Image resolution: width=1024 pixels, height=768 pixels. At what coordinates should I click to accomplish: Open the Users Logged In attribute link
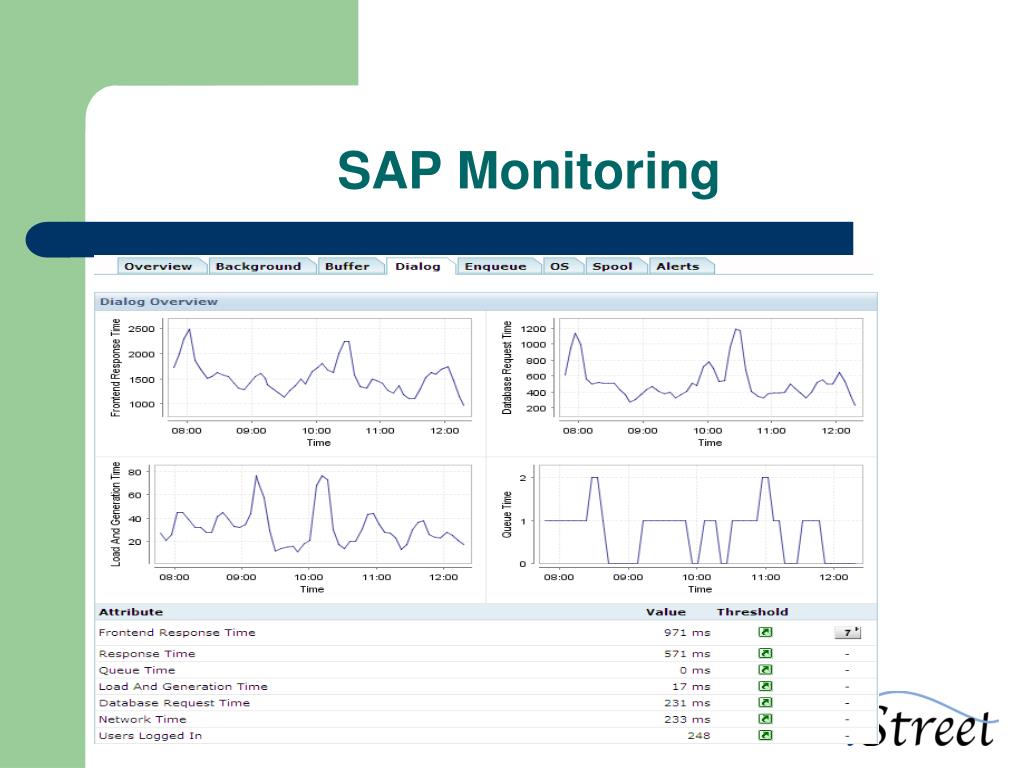(x=150, y=735)
